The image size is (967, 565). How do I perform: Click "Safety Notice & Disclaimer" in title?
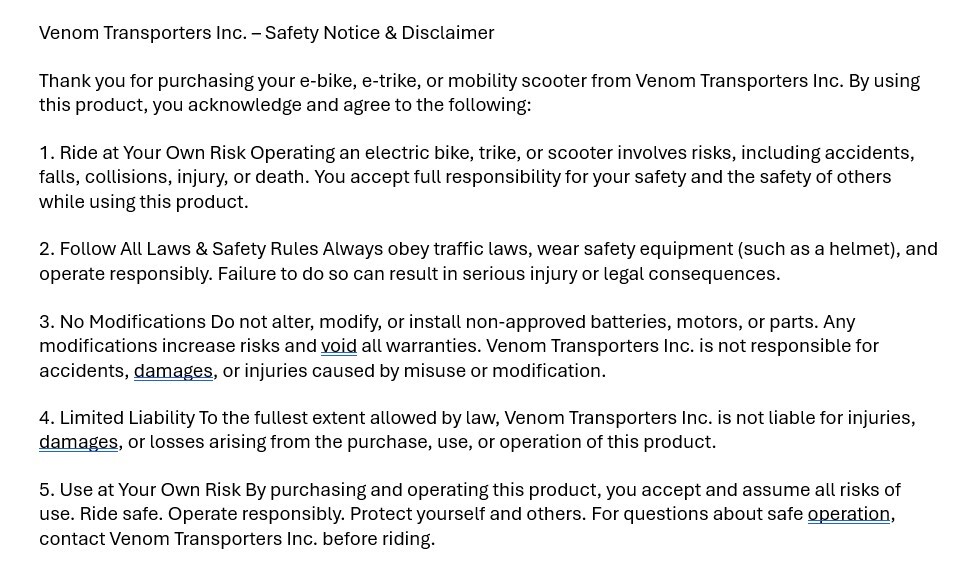click(379, 33)
